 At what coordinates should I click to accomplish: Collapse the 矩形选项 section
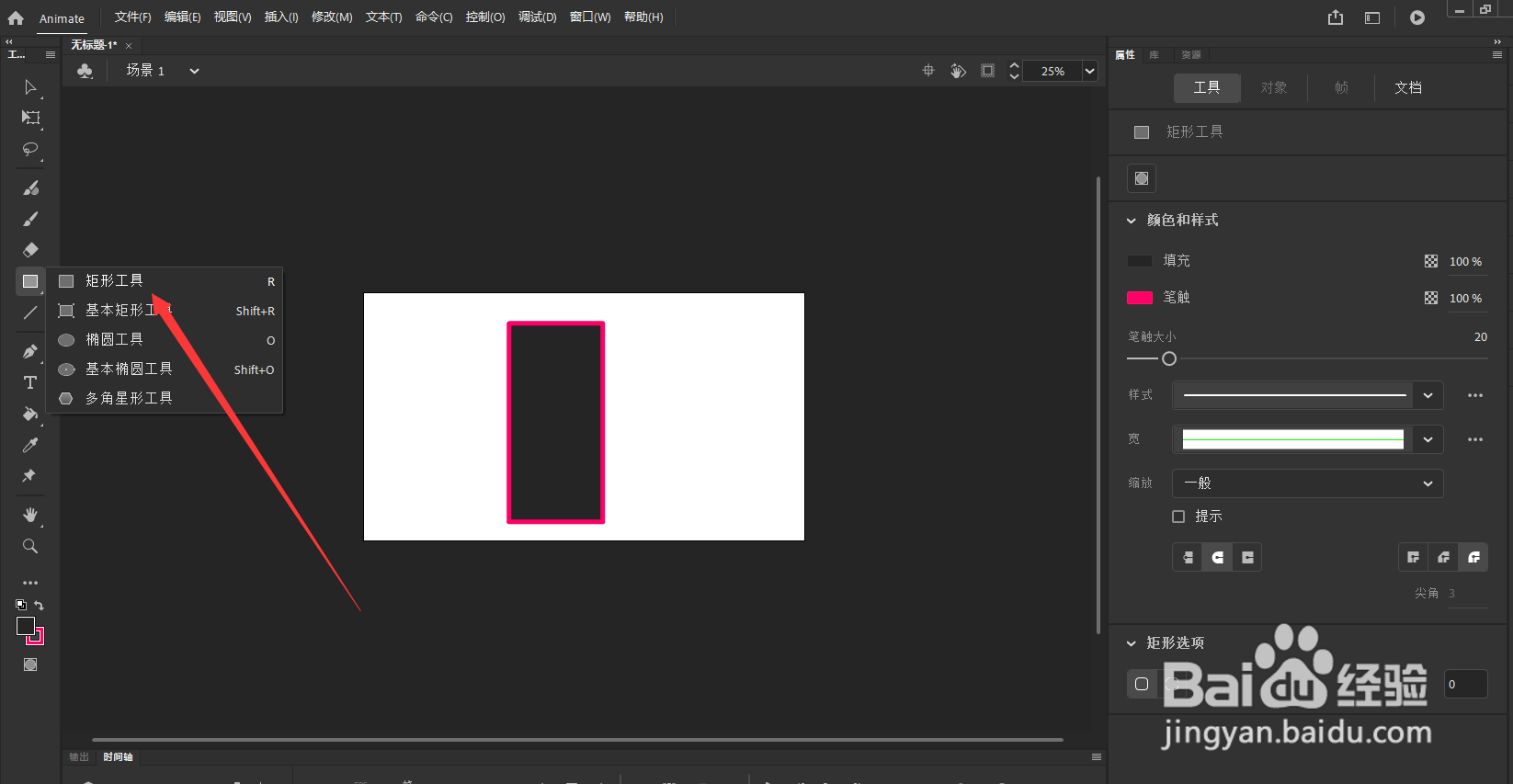1132,643
